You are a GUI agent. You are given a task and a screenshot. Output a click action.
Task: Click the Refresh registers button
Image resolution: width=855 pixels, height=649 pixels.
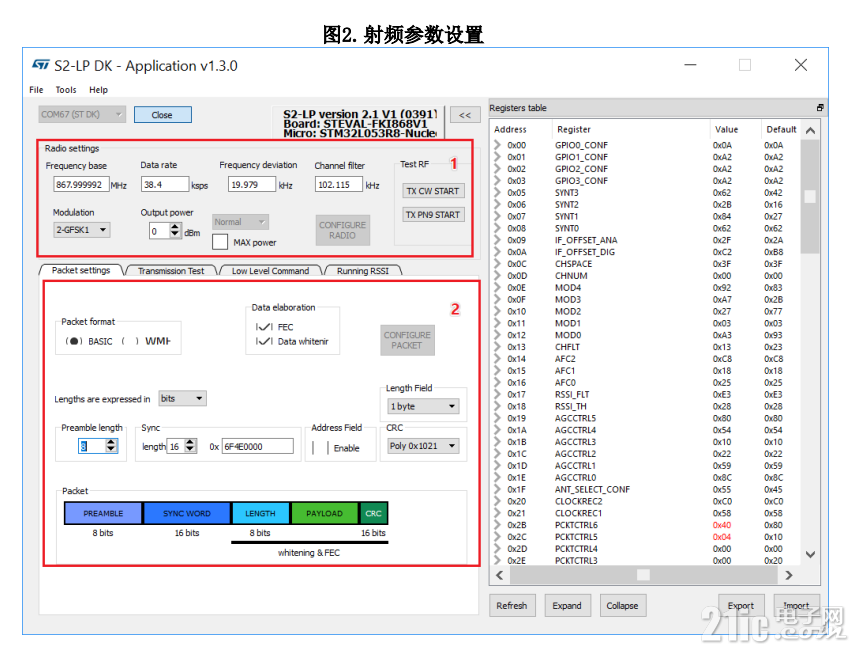[x=512, y=606]
